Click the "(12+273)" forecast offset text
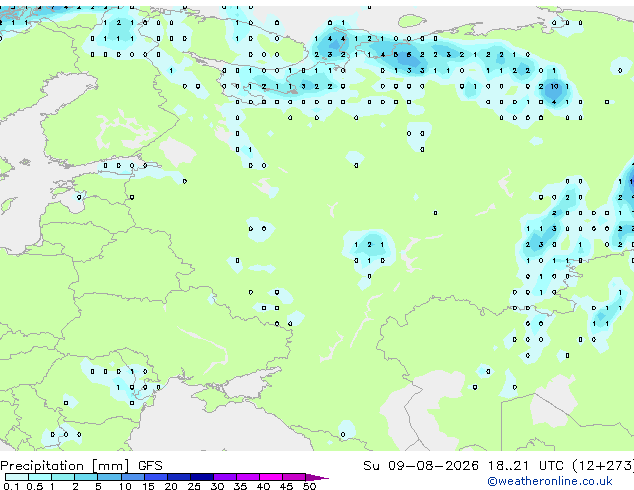This screenshot has width=634, height=490. pyautogui.click(x=603, y=466)
